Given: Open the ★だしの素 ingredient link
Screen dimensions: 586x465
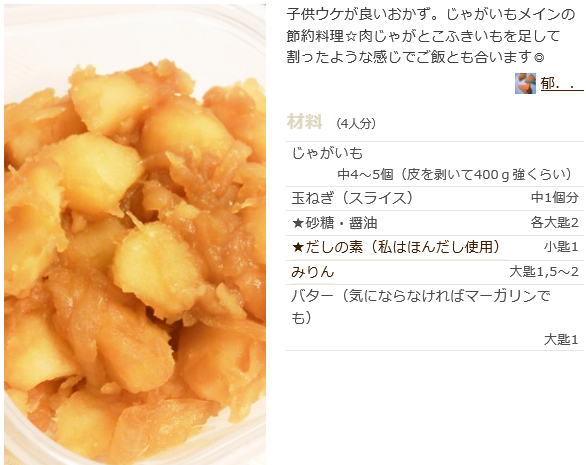Looking at the screenshot, I should tap(395, 247).
